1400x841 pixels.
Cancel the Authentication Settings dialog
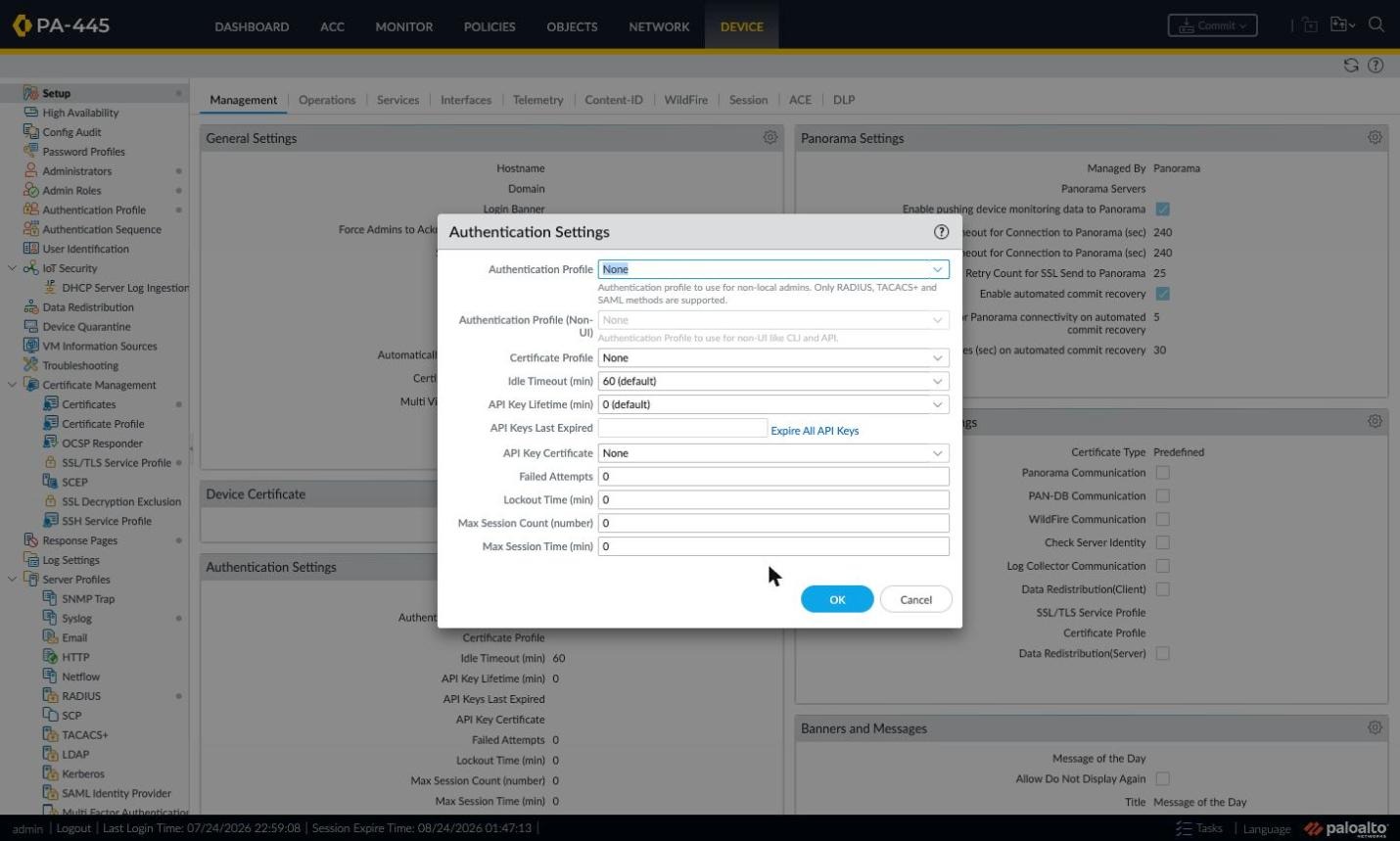[x=915, y=599]
